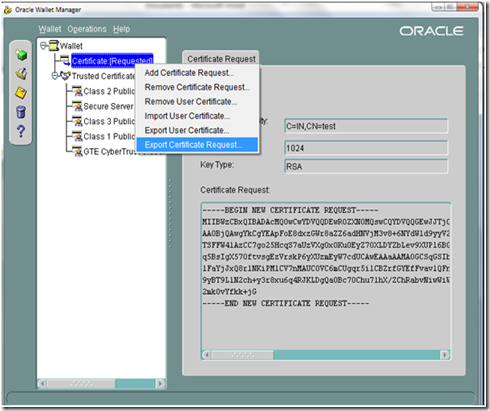The image size is (490, 411).
Task: Click the dotted split pane divider handle
Action: point(170,213)
